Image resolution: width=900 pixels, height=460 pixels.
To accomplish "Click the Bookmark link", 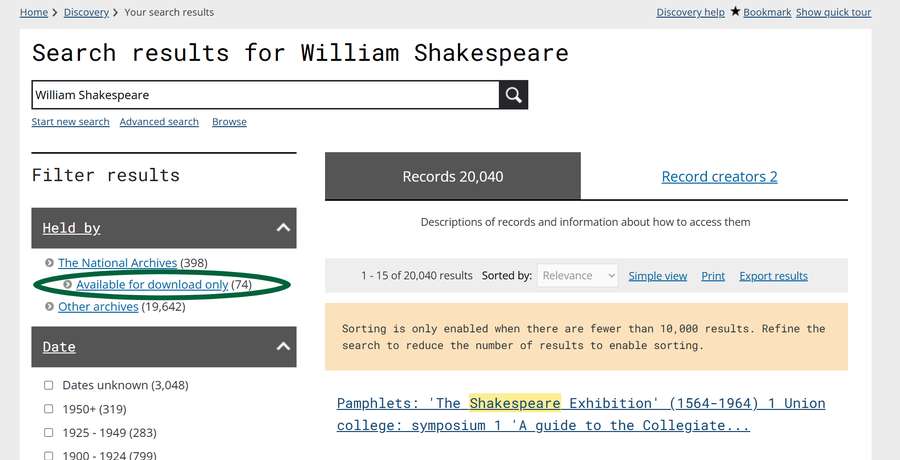I will [x=767, y=12].
